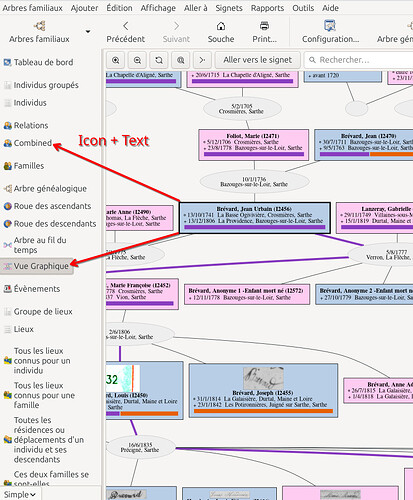Click the zoom best fit icon

181,60
